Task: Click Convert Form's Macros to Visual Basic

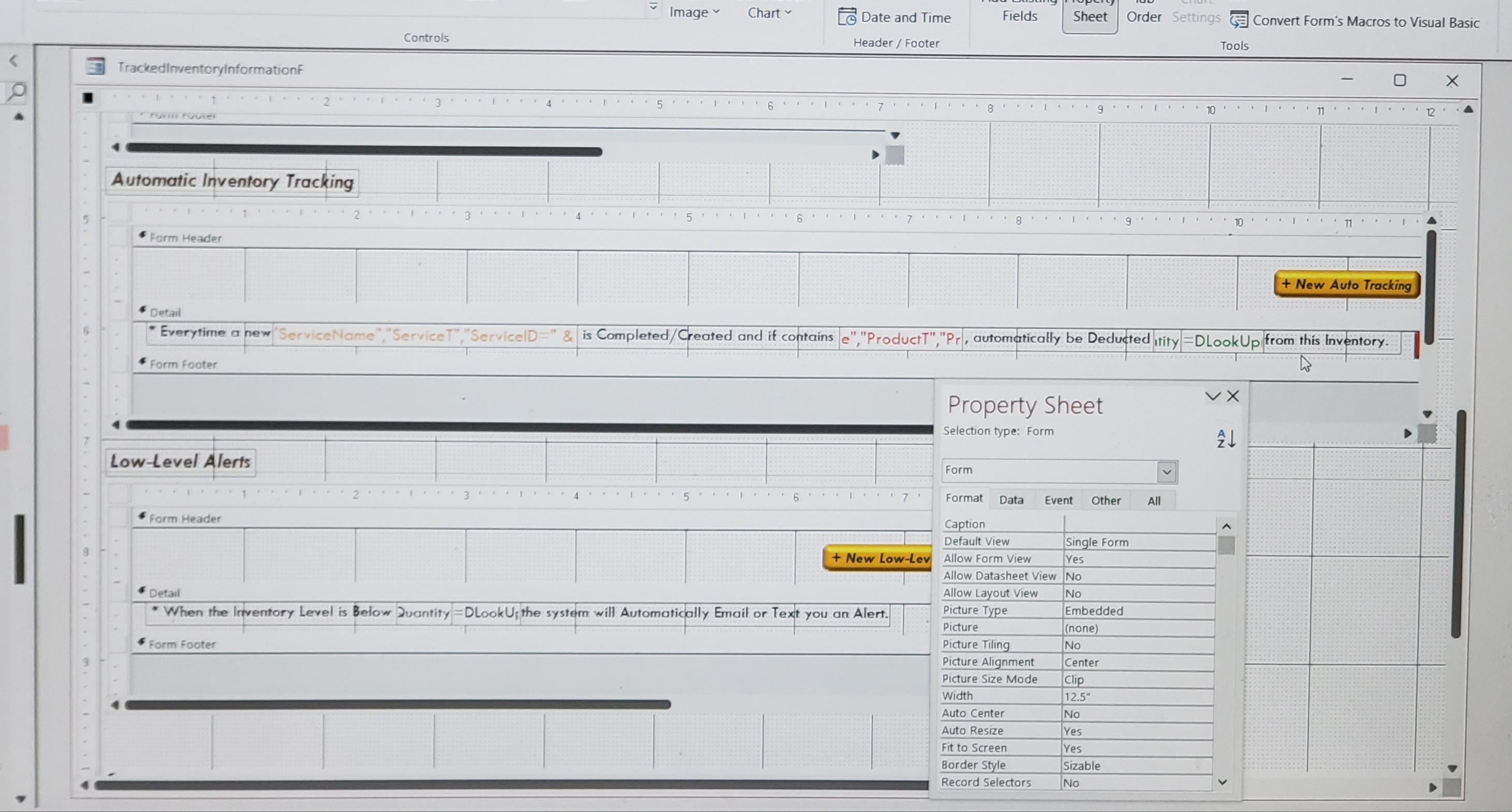Action: [x=1356, y=22]
